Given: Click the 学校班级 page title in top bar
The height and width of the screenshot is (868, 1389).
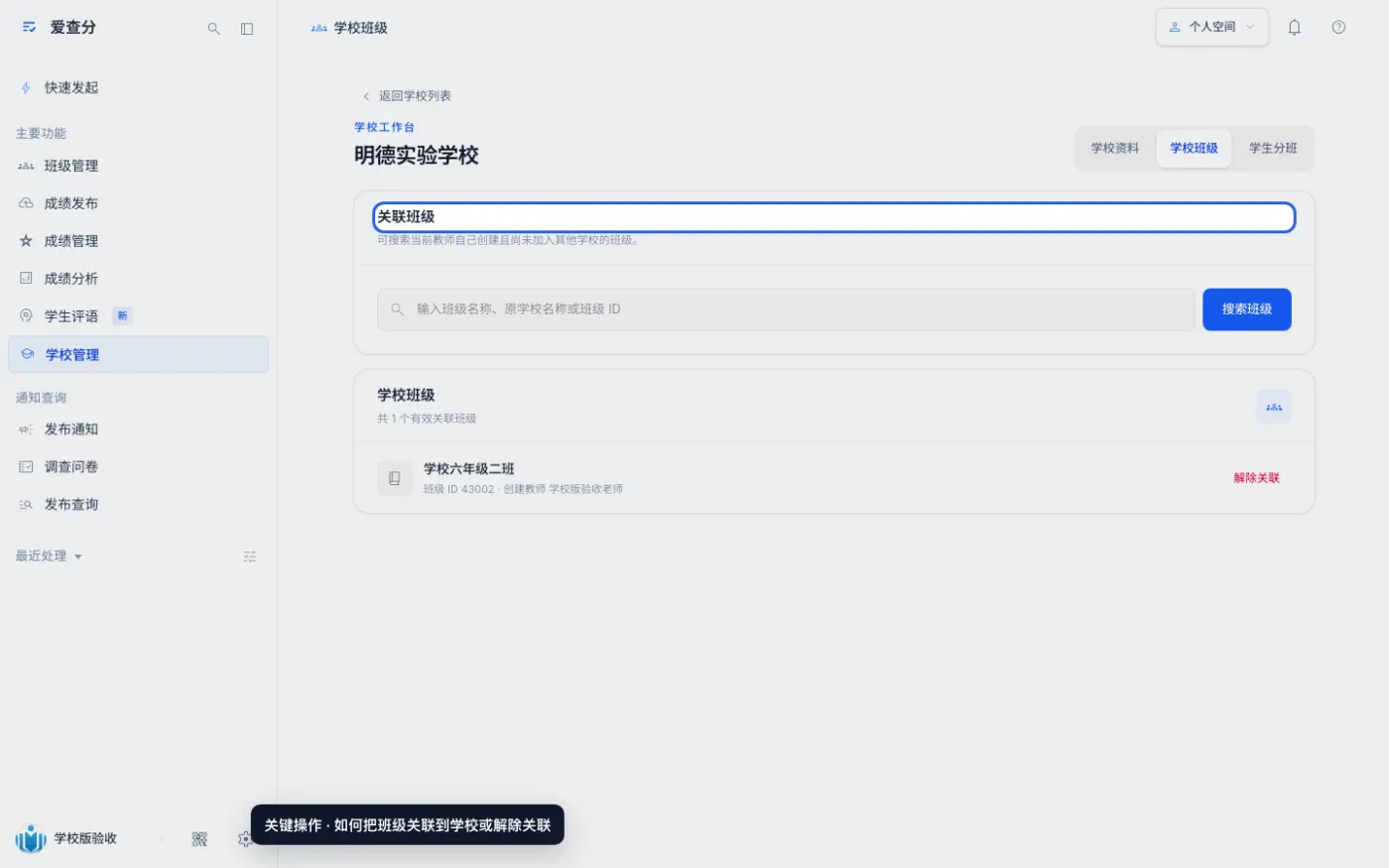Looking at the screenshot, I should point(360,28).
